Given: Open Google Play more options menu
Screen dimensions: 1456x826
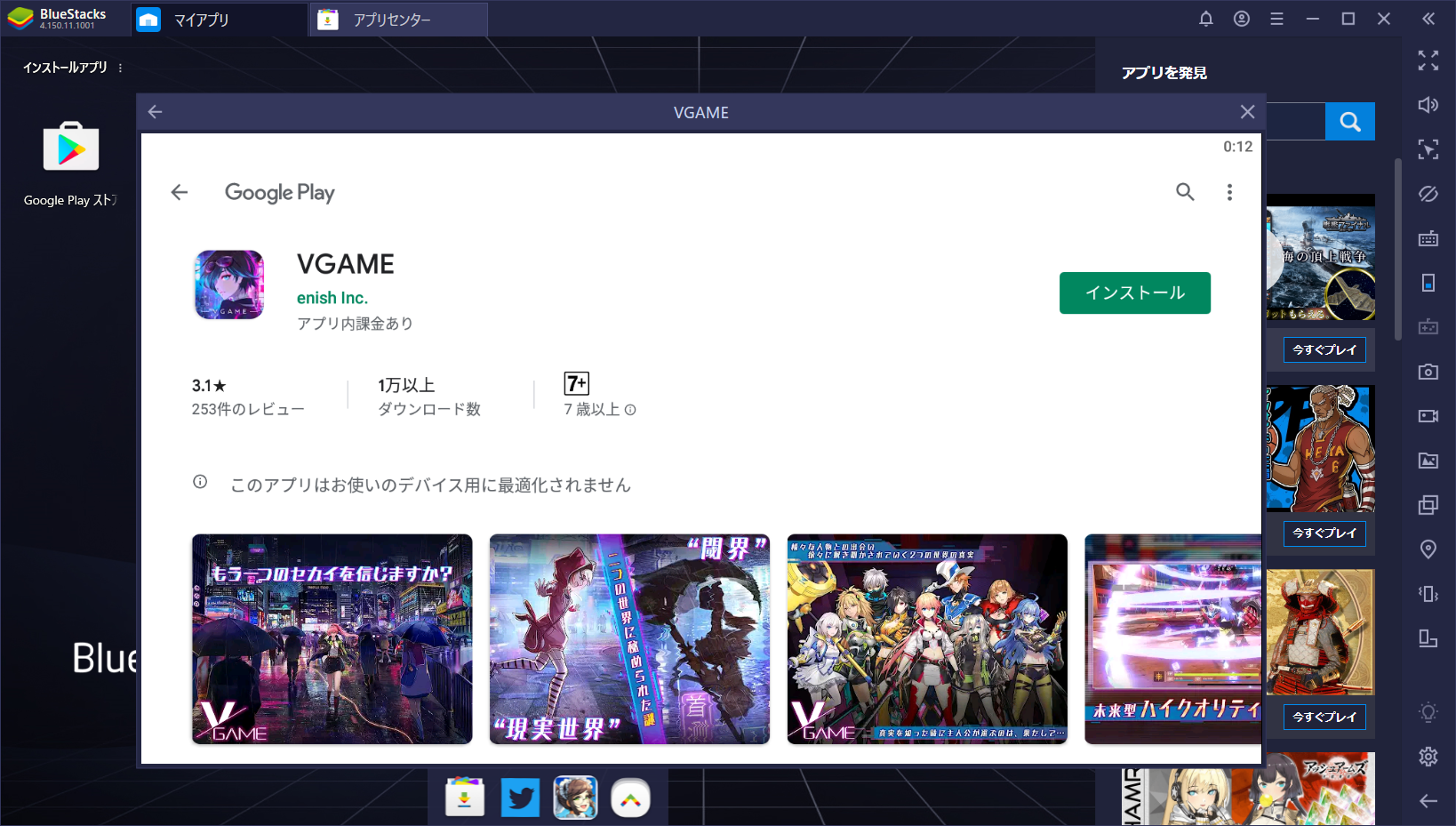Looking at the screenshot, I should tap(1229, 192).
